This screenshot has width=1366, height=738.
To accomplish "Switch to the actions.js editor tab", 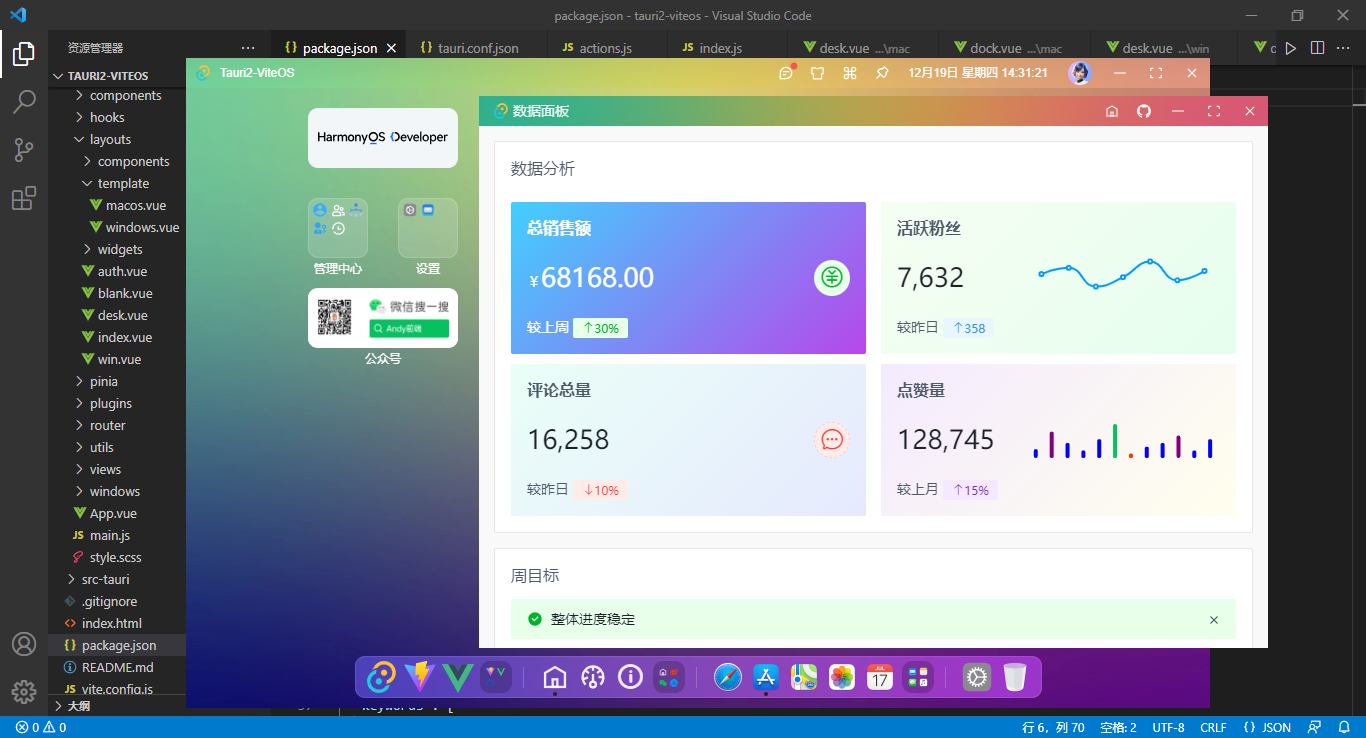I will point(605,47).
